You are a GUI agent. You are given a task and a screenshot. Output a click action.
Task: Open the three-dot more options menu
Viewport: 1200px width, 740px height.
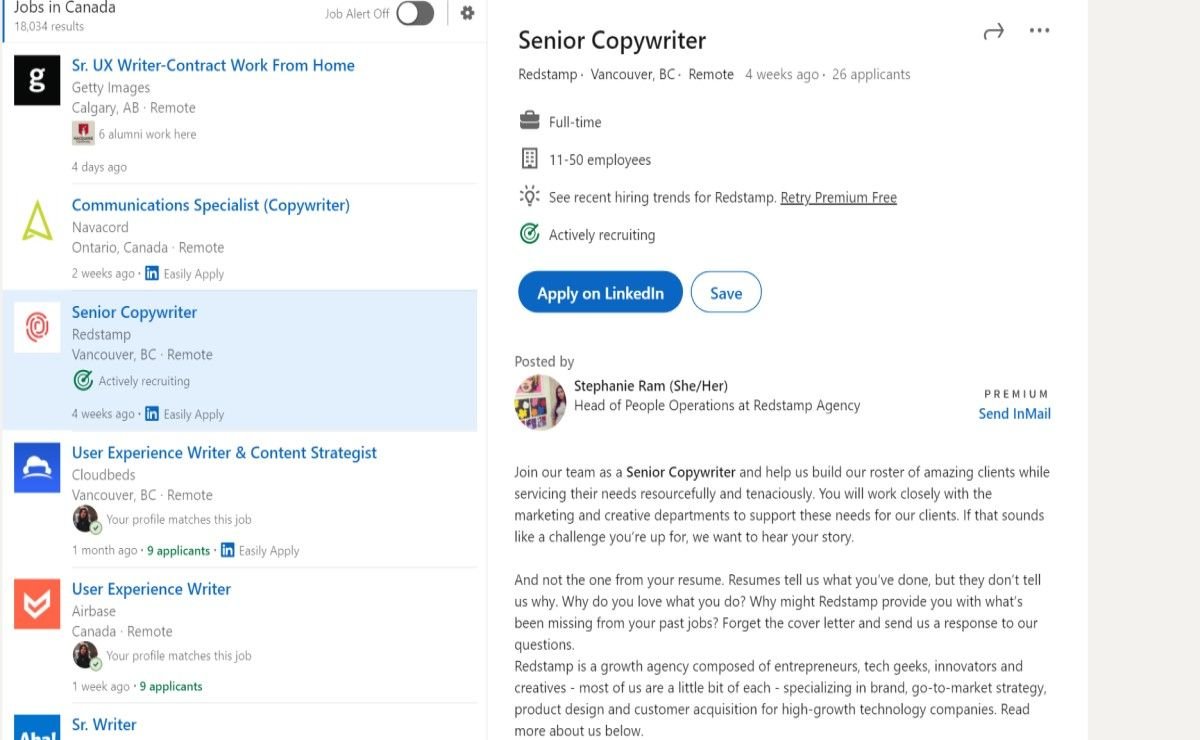1039,31
